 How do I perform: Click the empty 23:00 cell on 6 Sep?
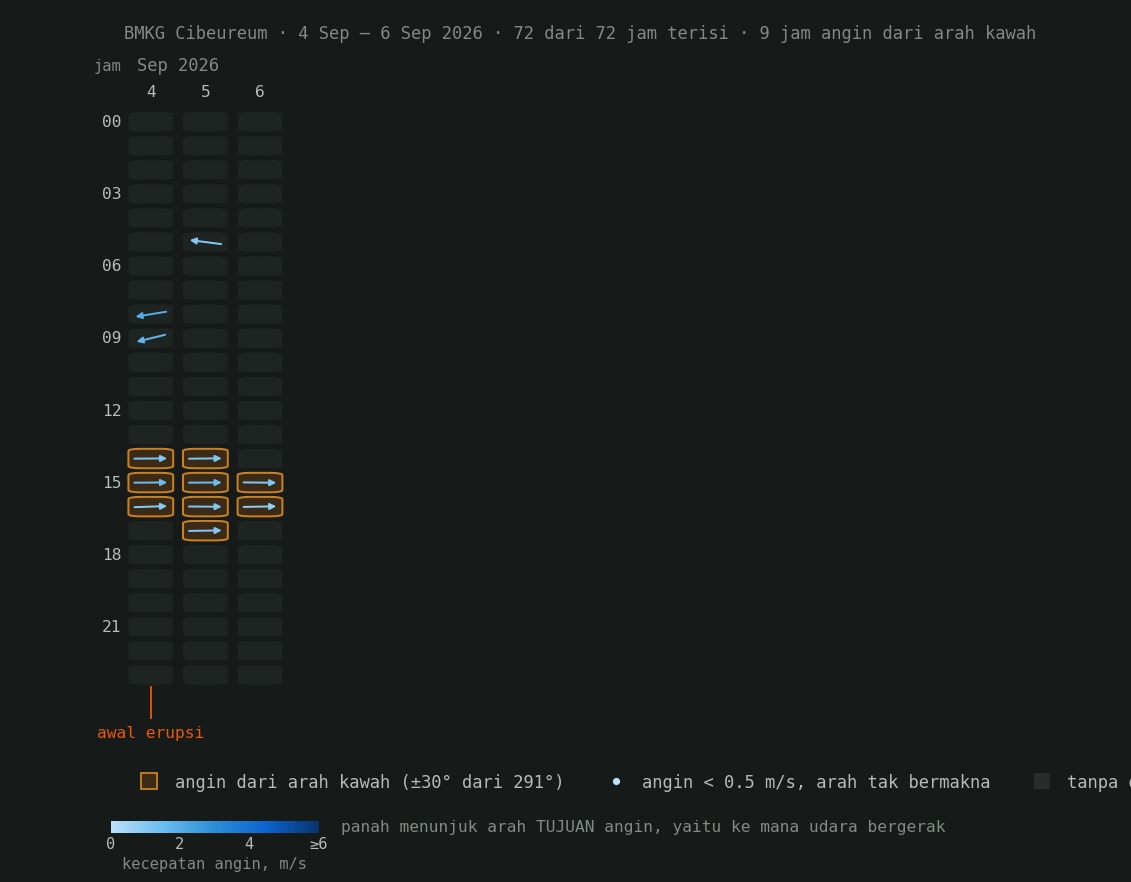coord(260,675)
